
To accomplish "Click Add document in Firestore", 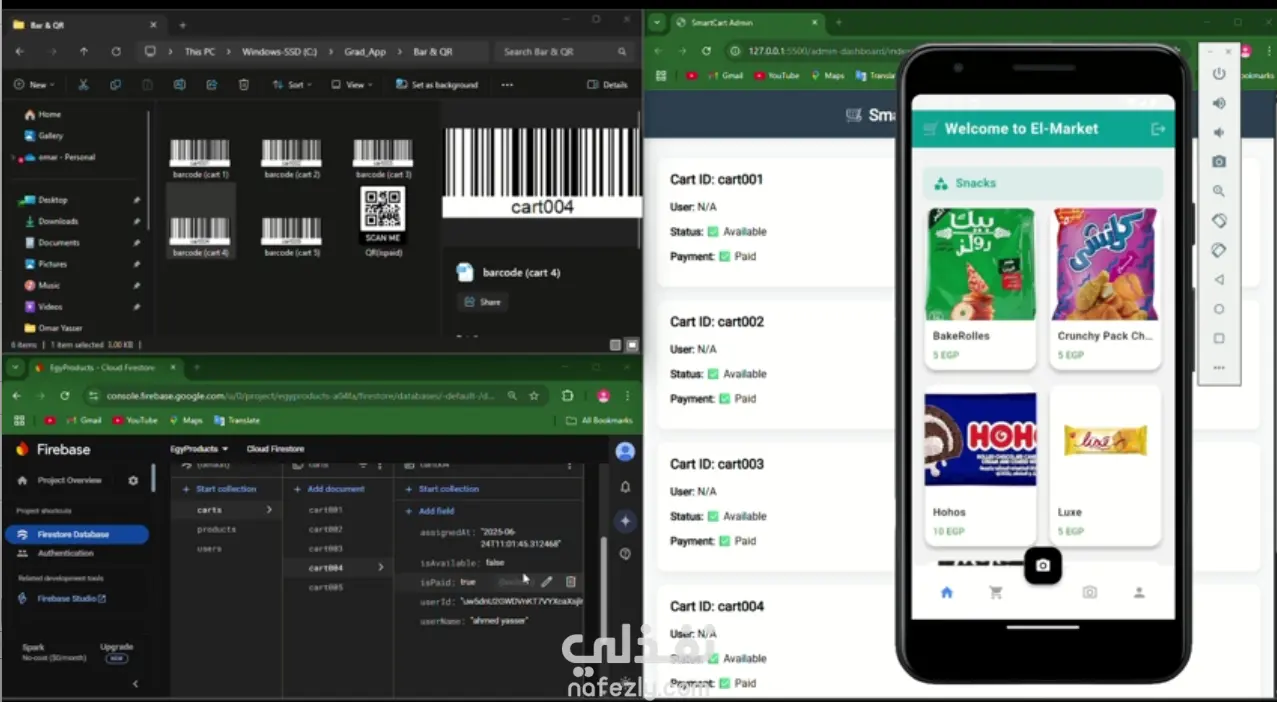I will [330, 489].
